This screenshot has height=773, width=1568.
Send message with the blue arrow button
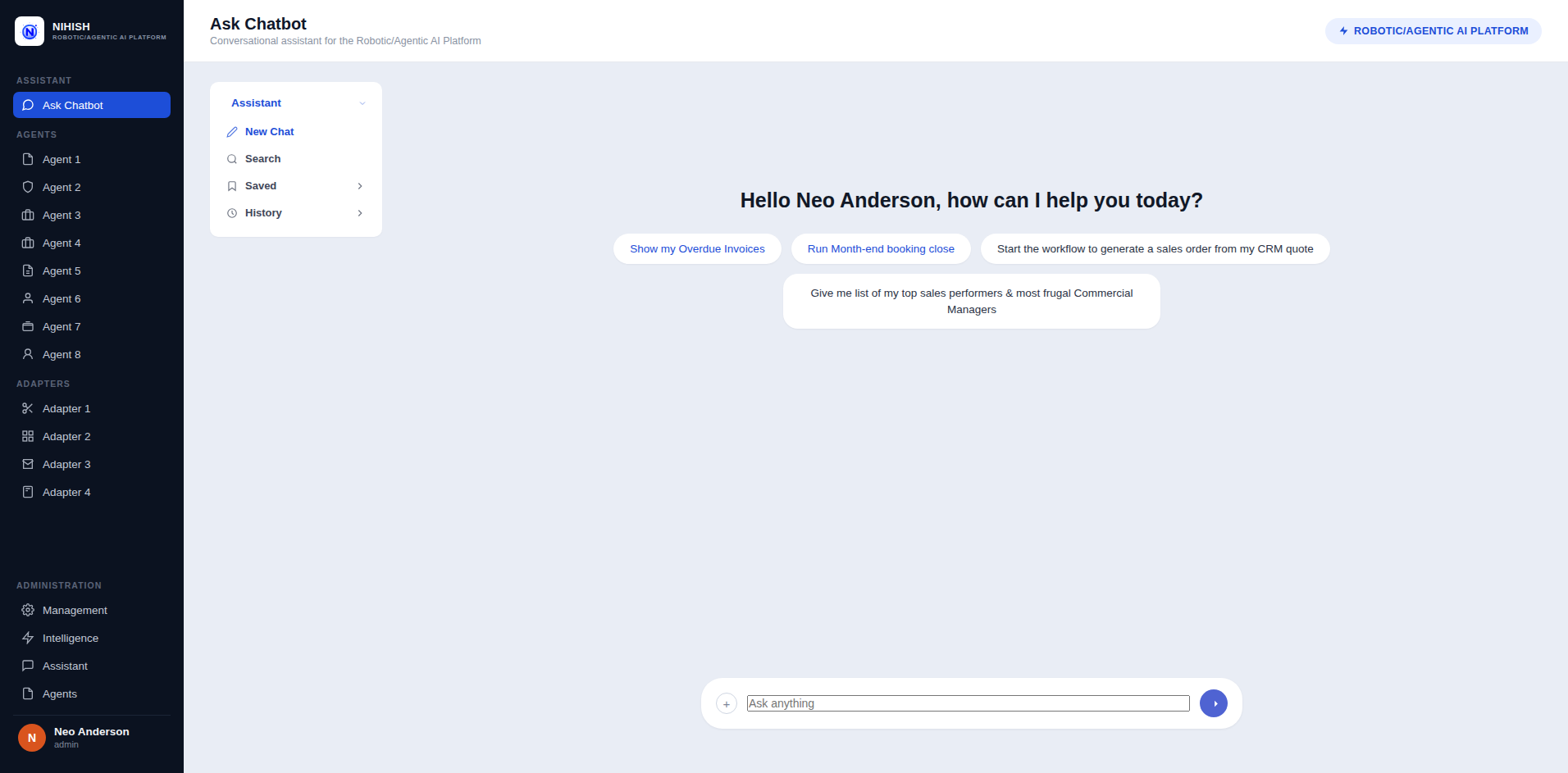tap(1214, 703)
